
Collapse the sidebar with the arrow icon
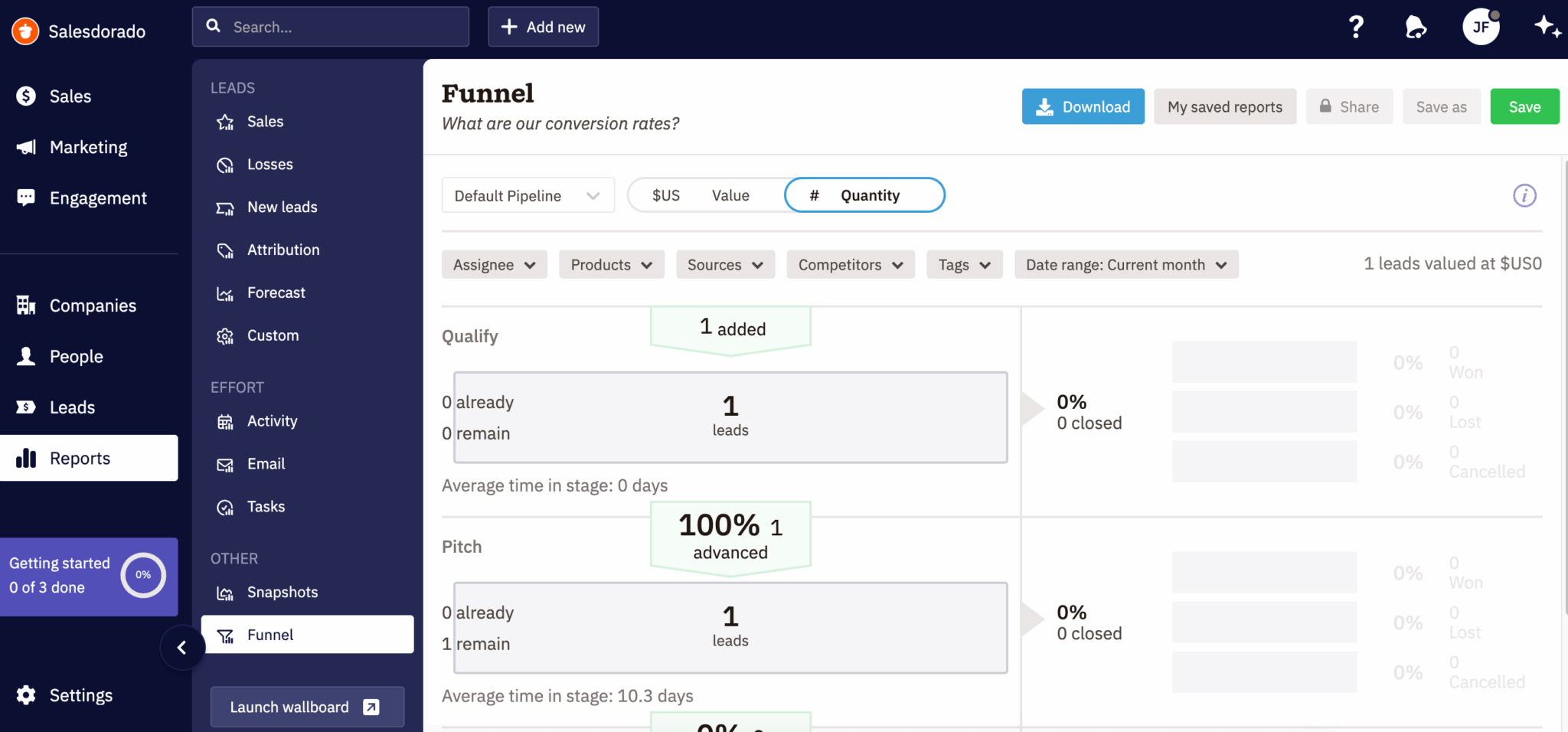pos(182,648)
